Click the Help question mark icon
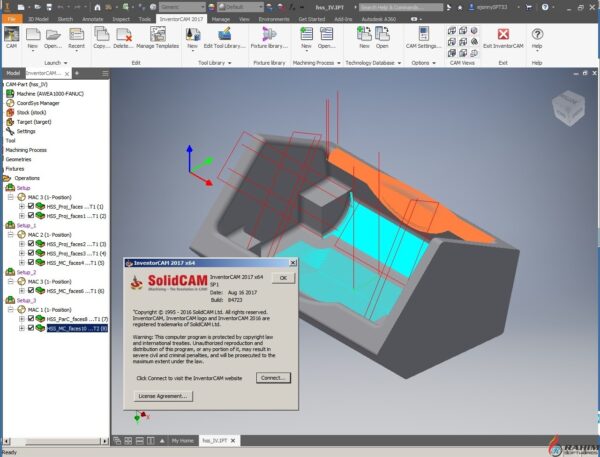The width and height of the screenshot is (600, 457). pyautogui.click(x=537, y=34)
